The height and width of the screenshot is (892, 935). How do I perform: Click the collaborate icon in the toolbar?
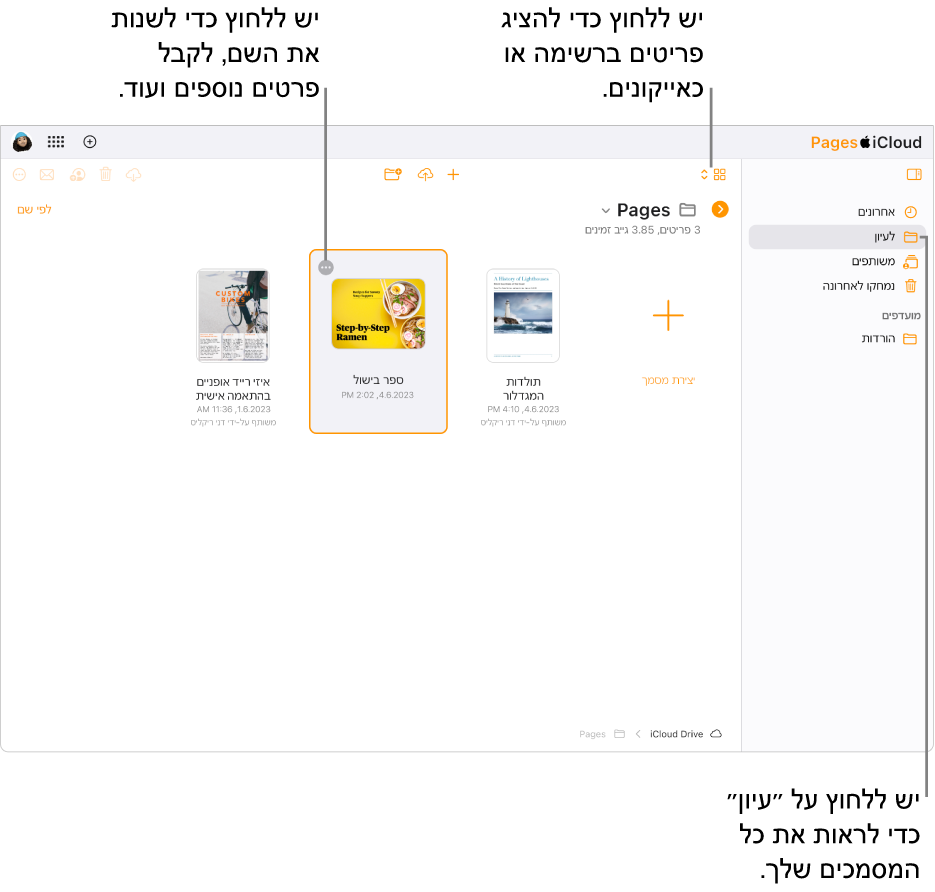pyautogui.click(x=77, y=175)
